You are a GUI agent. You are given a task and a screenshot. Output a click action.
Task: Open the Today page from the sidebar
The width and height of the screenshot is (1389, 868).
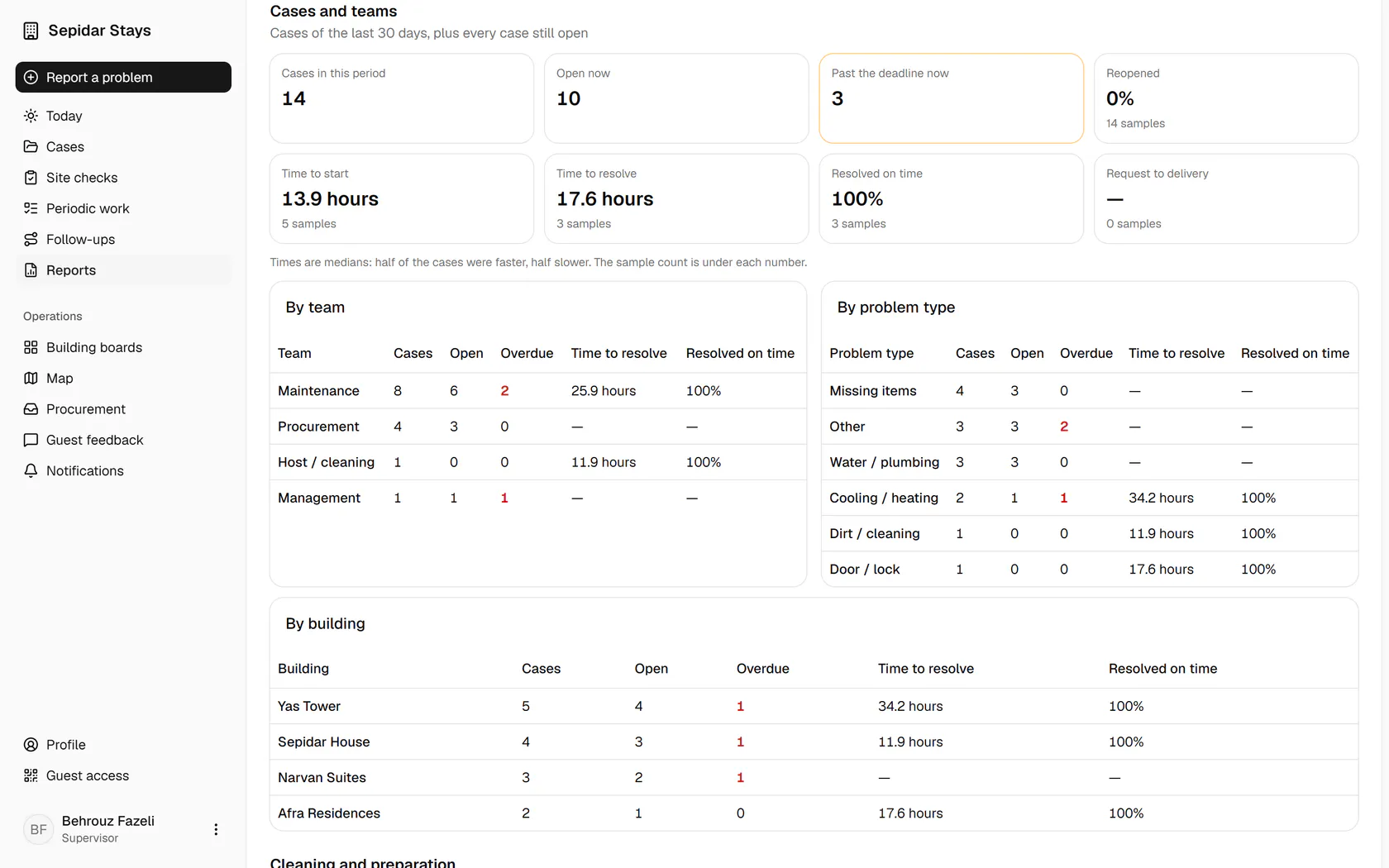(x=123, y=116)
